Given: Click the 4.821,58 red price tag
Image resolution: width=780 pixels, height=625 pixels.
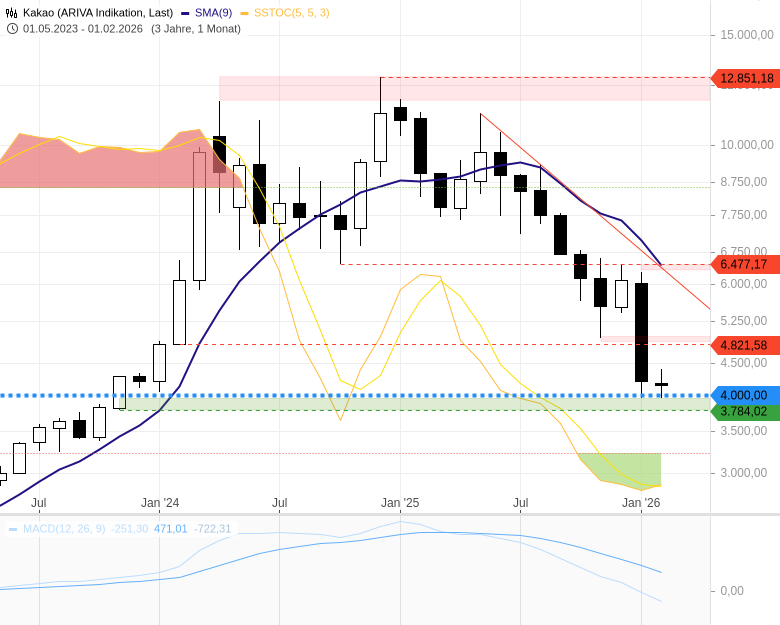Looking at the screenshot, I should (745, 345).
